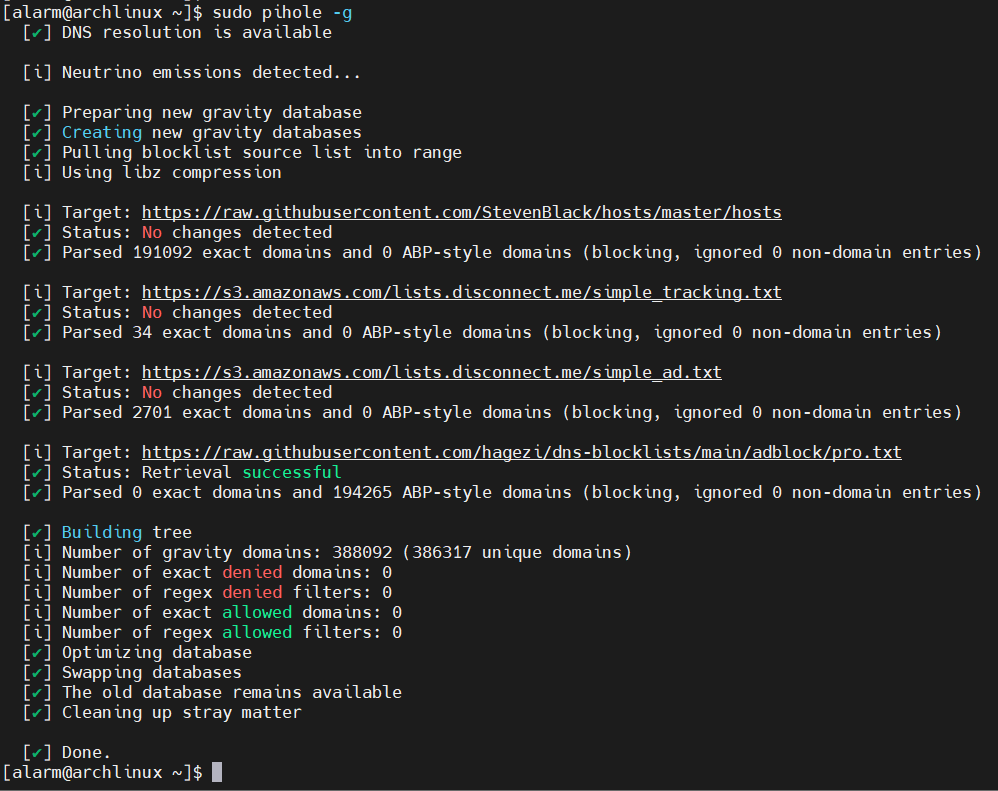Click the hagezi pro.txt blocklist URL
This screenshot has height=791, width=998.
521,452
